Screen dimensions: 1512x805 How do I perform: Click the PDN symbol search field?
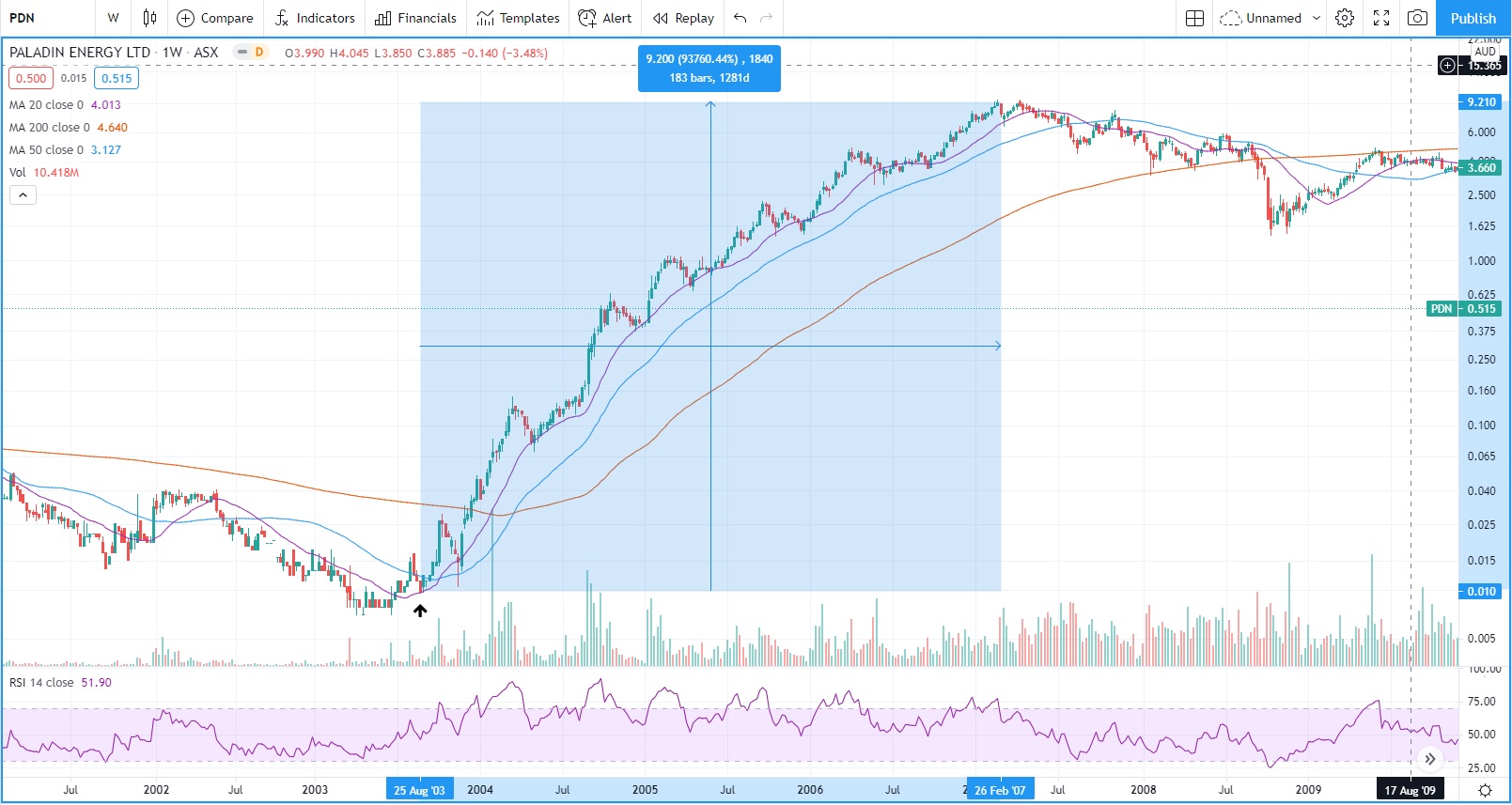[x=47, y=18]
